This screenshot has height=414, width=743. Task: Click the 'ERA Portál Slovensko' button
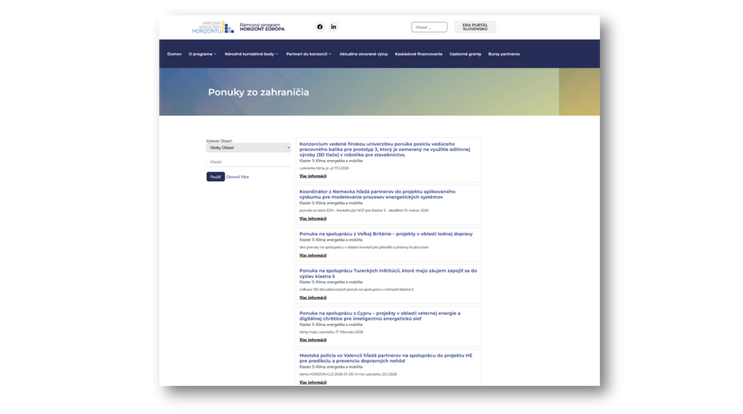coord(475,27)
